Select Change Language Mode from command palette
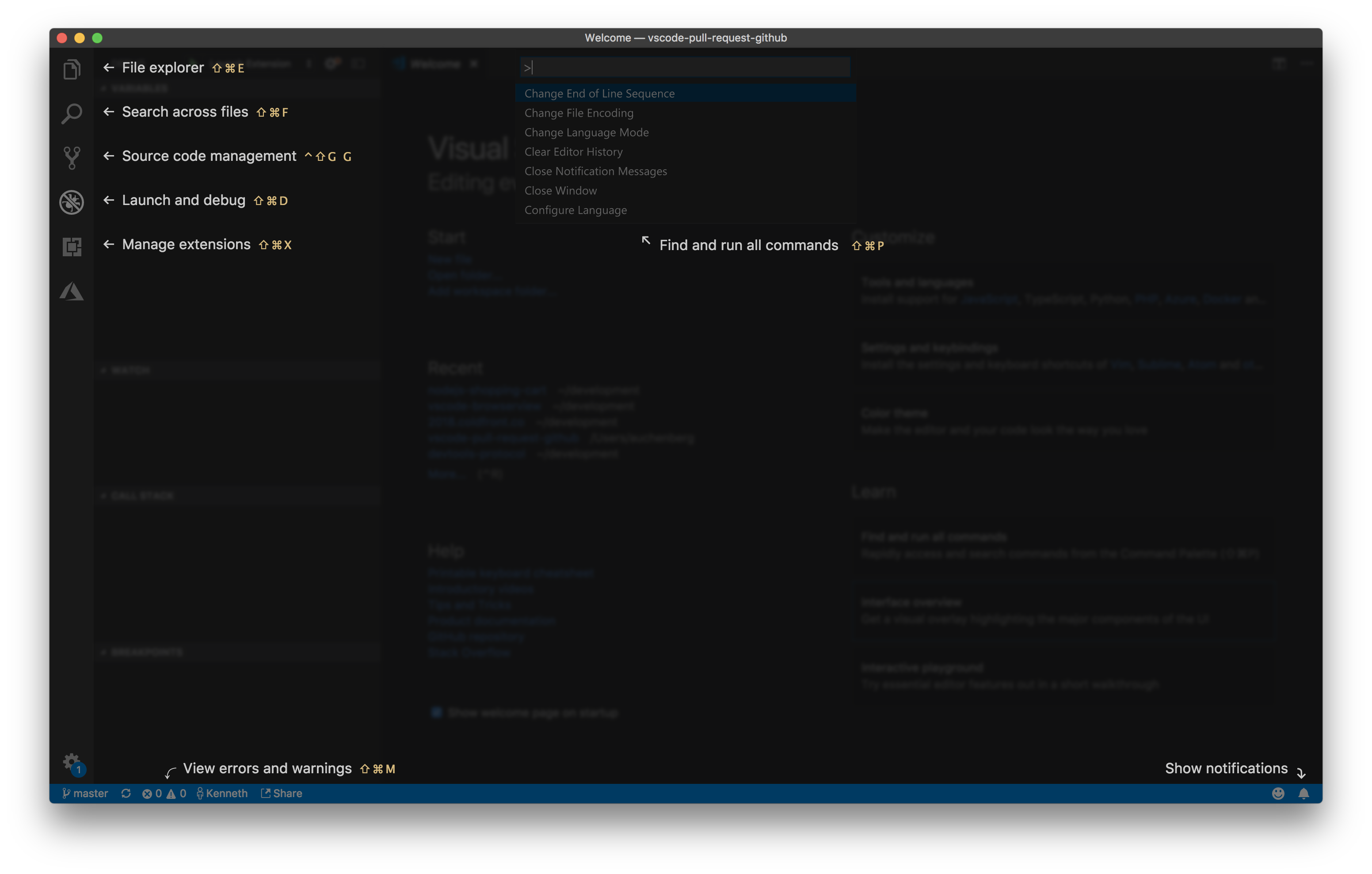Image resolution: width=1372 pixels, height=874 pixels. pos(586,132)
